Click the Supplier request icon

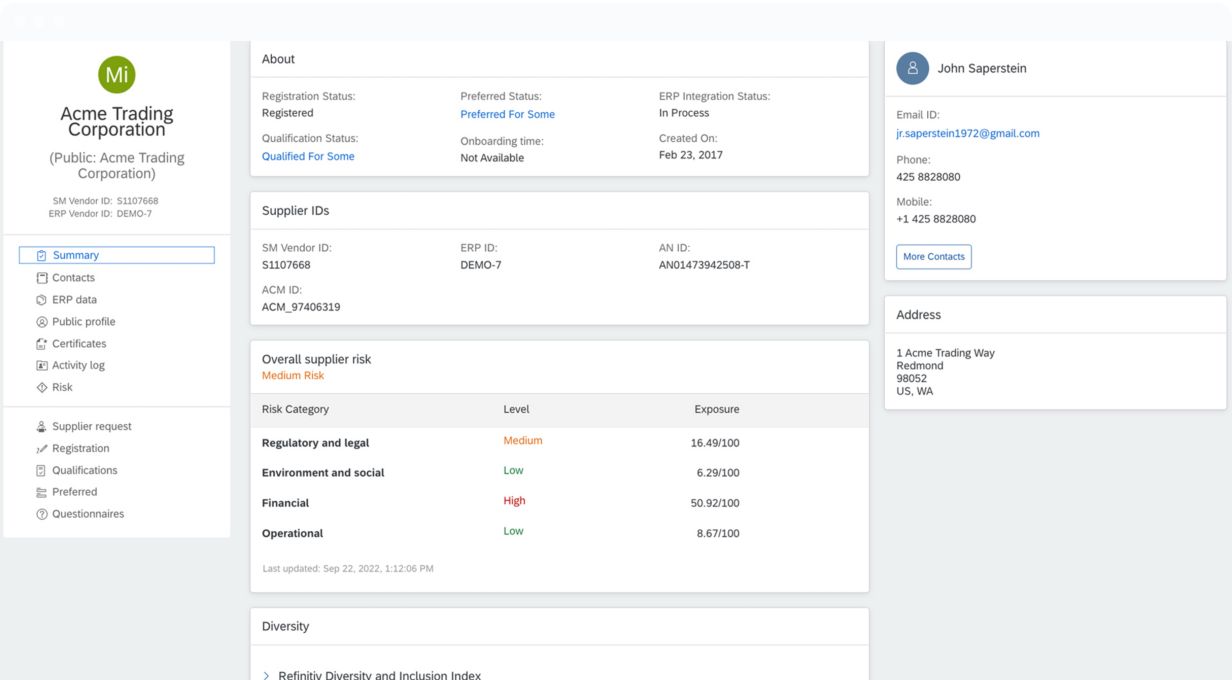42,427
